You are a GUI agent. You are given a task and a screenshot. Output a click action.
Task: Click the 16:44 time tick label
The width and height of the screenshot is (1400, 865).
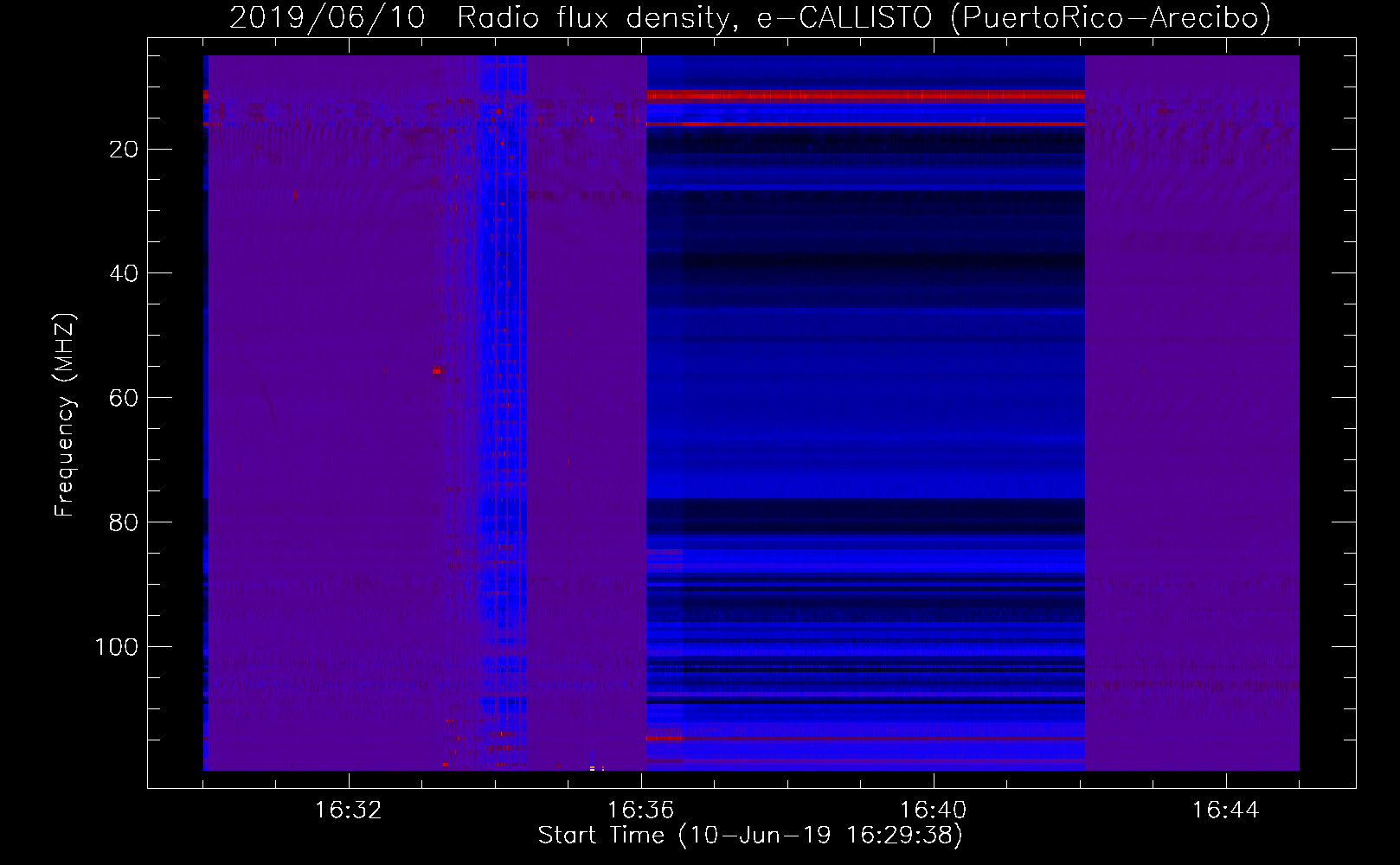[1226, 811]
